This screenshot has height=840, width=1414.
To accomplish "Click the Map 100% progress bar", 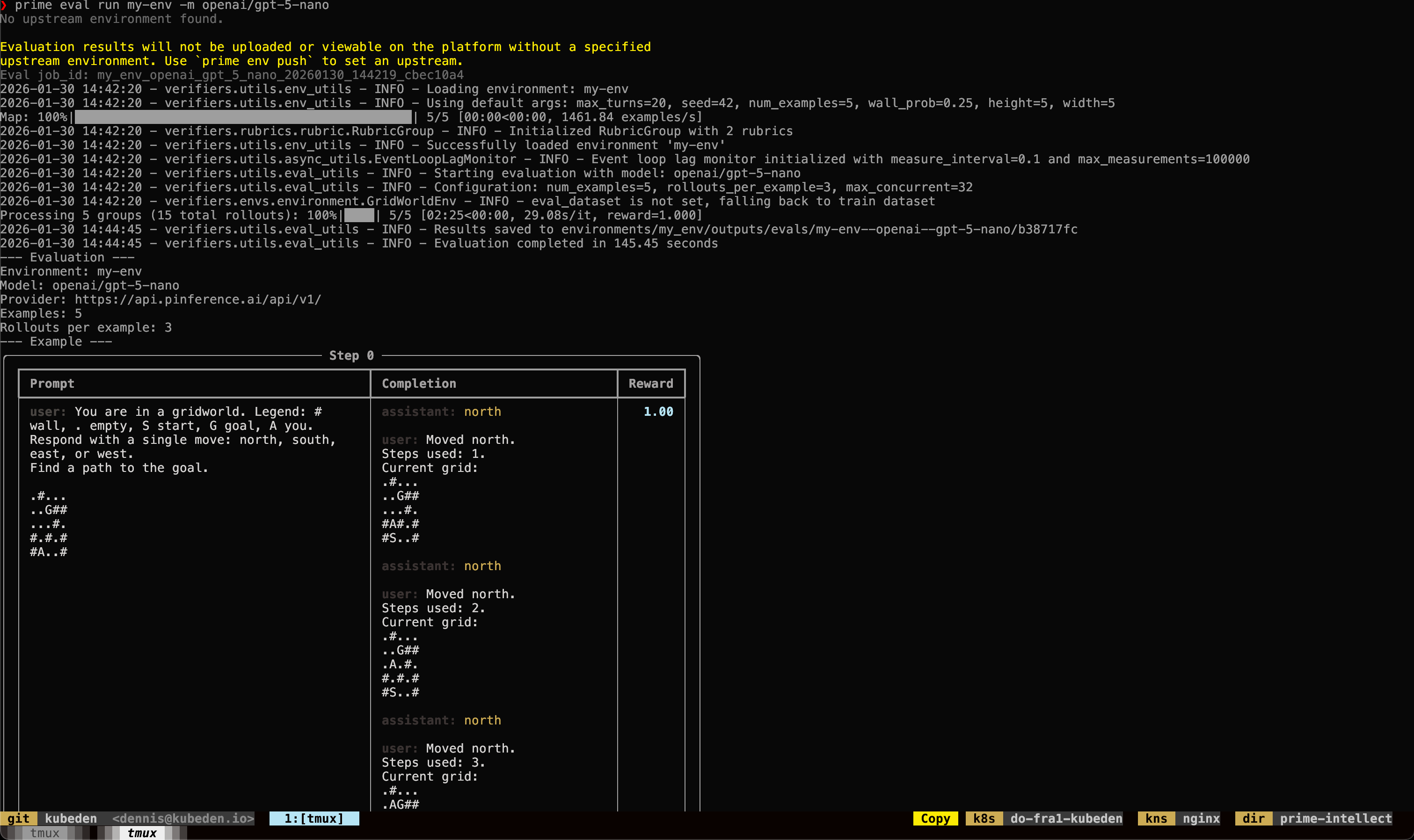I will pos(243,117).
